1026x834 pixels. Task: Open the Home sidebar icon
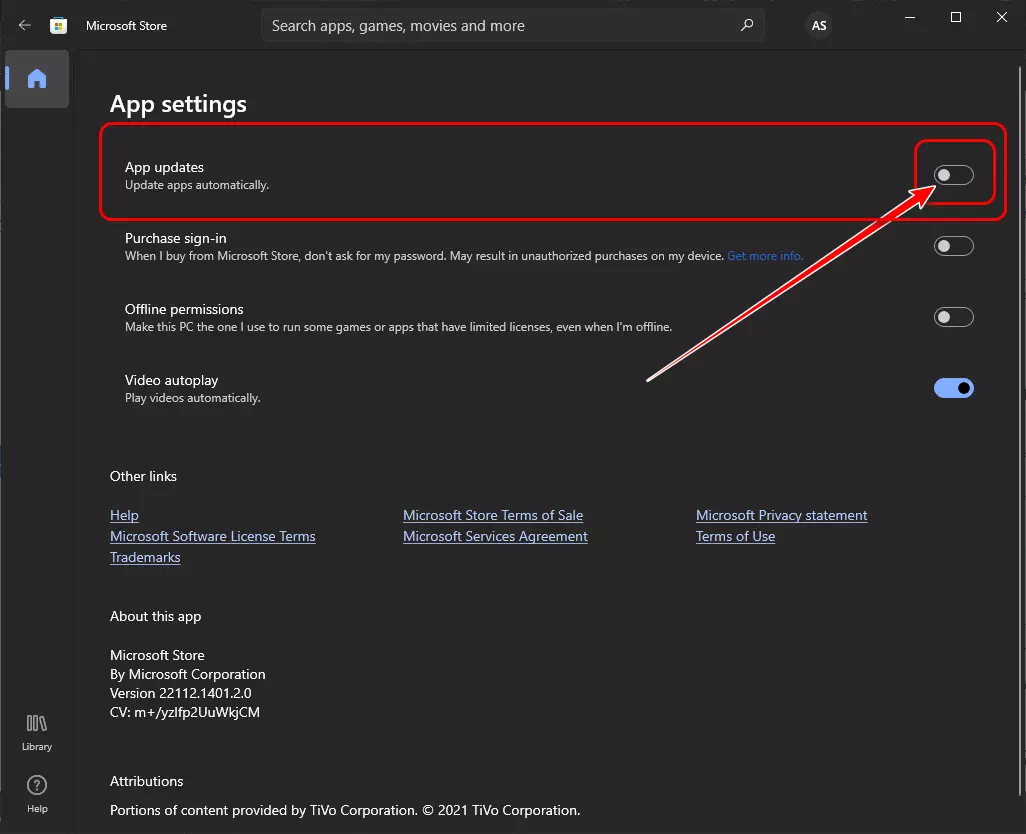(x=37, y=78)
